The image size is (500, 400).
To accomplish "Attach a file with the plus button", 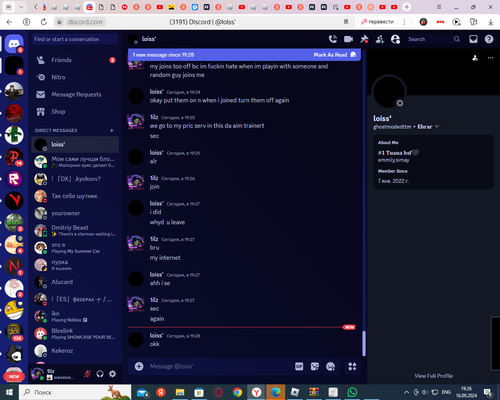I will tap(139, 366).
